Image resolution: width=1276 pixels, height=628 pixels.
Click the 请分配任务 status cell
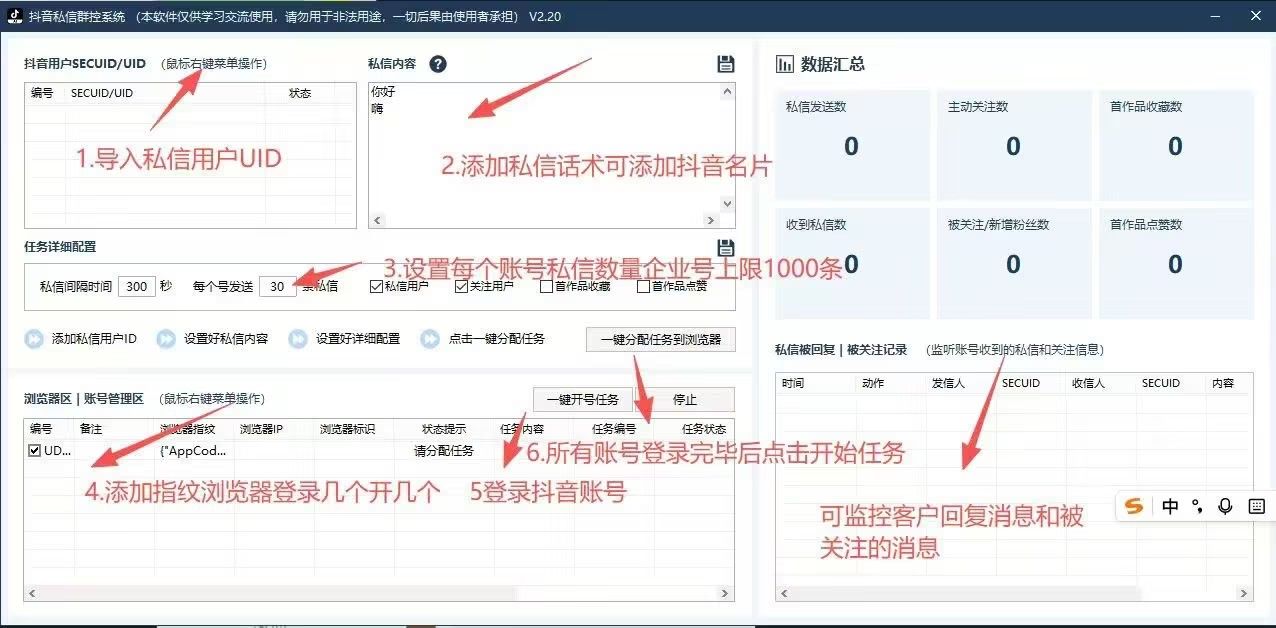pyautogui.click(x=444, y=451)
